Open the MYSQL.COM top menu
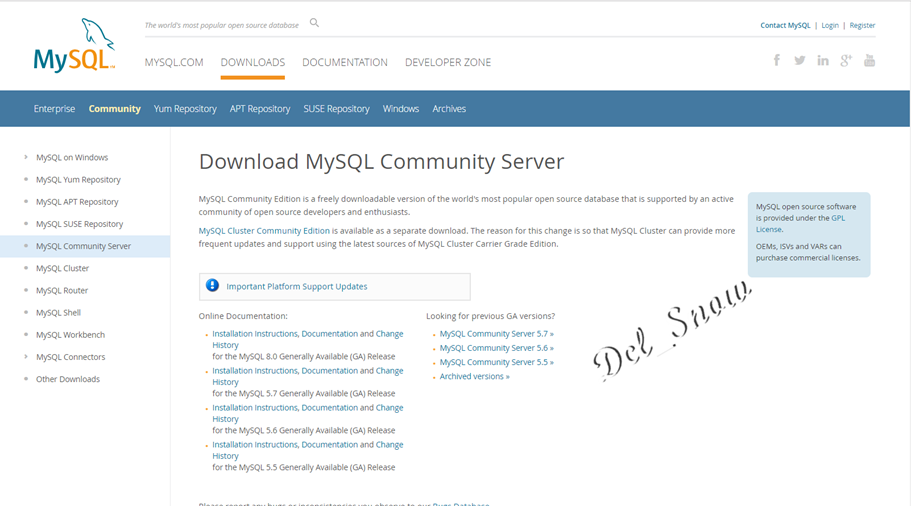911x506 pixels. (174, 62)
